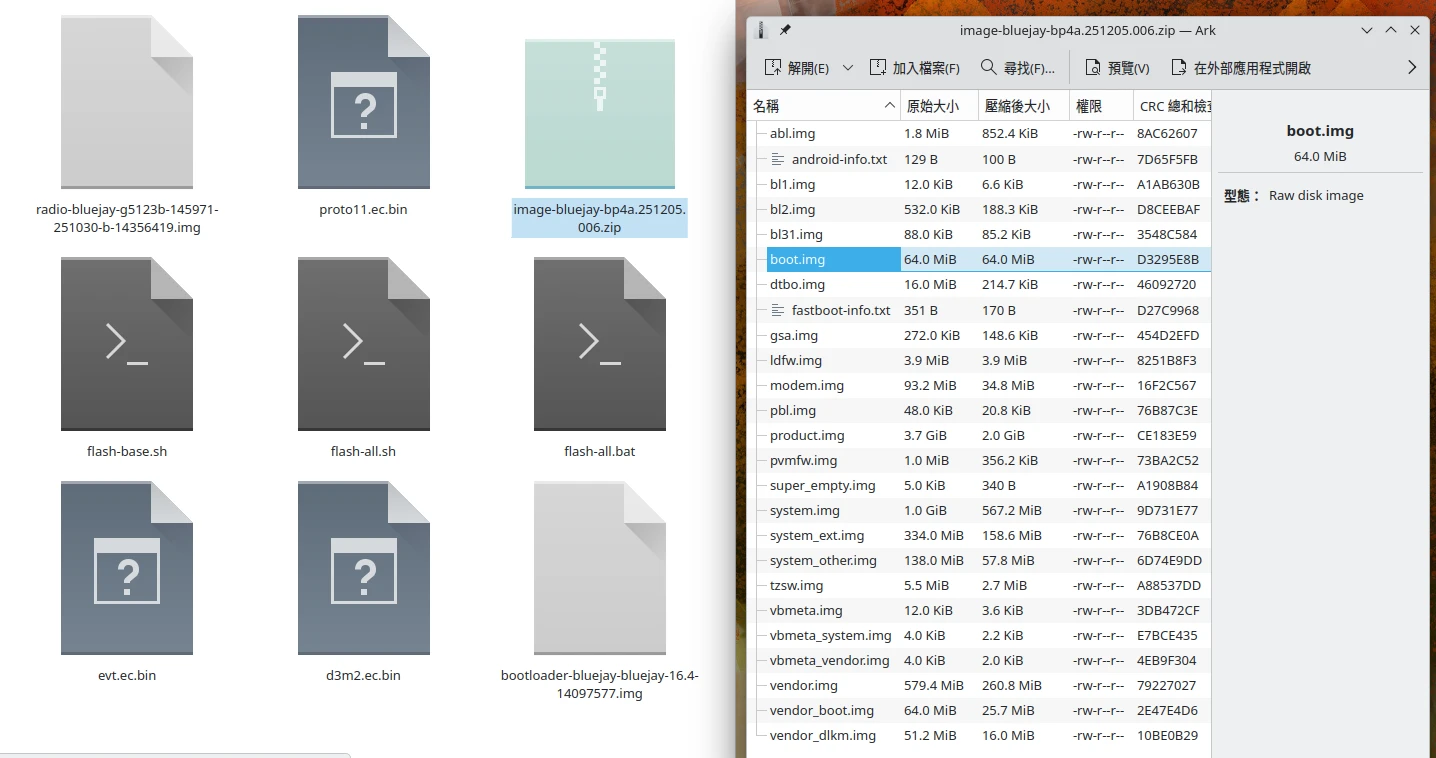Sort by Compressed Size (壓縮後大小) column

point(1017,106)
